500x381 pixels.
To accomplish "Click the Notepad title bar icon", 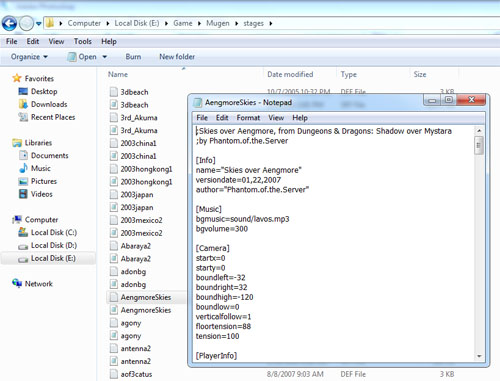I will click(198, 102).
